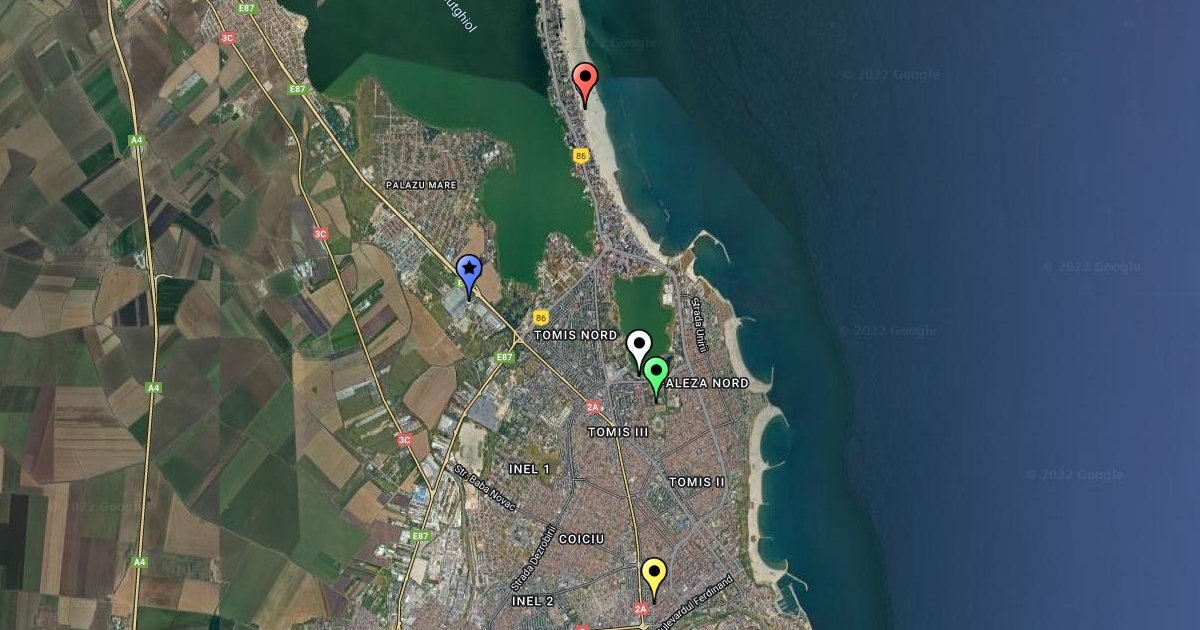This screenshot has width=1200, height=630.
Task: Click the Str. Baba Novac street label
Action: pos(485,487)
